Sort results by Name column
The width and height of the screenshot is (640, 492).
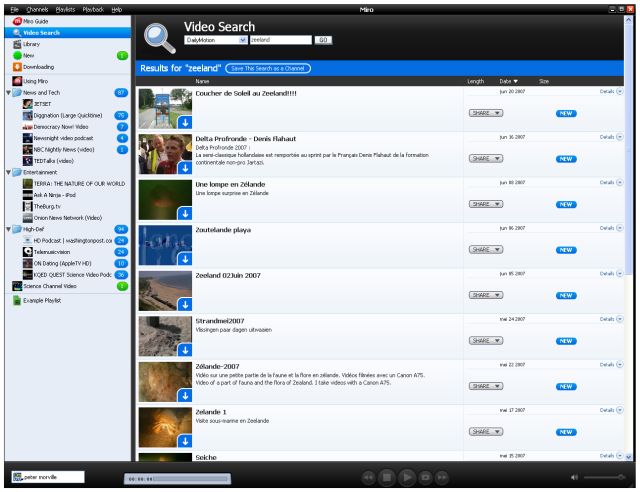click(202, 81)
